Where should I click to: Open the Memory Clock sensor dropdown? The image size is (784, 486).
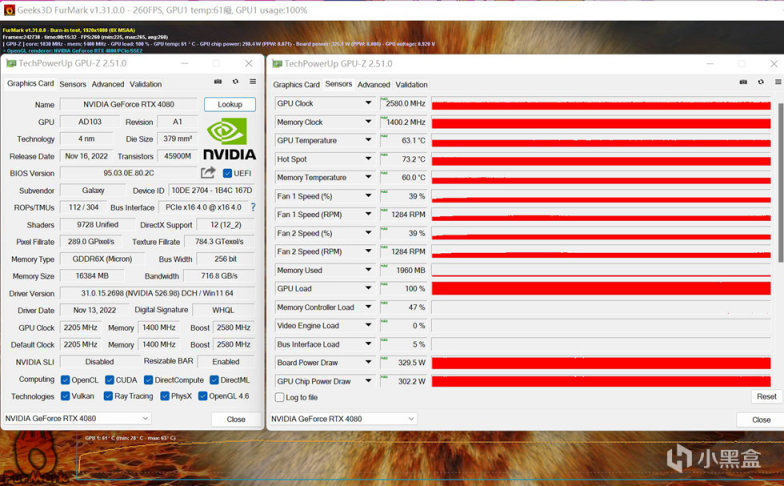(x=368, y=122)
